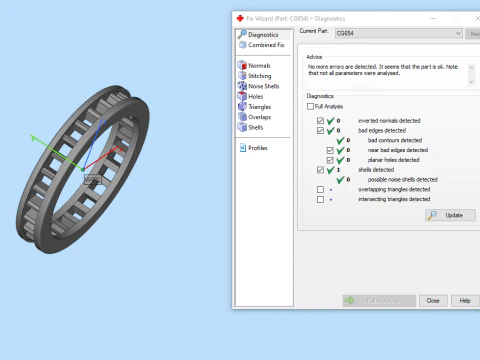Screen dimensions: 480x360
Task: Click the 'shells detected' label
Action: [x=376, y=170]
